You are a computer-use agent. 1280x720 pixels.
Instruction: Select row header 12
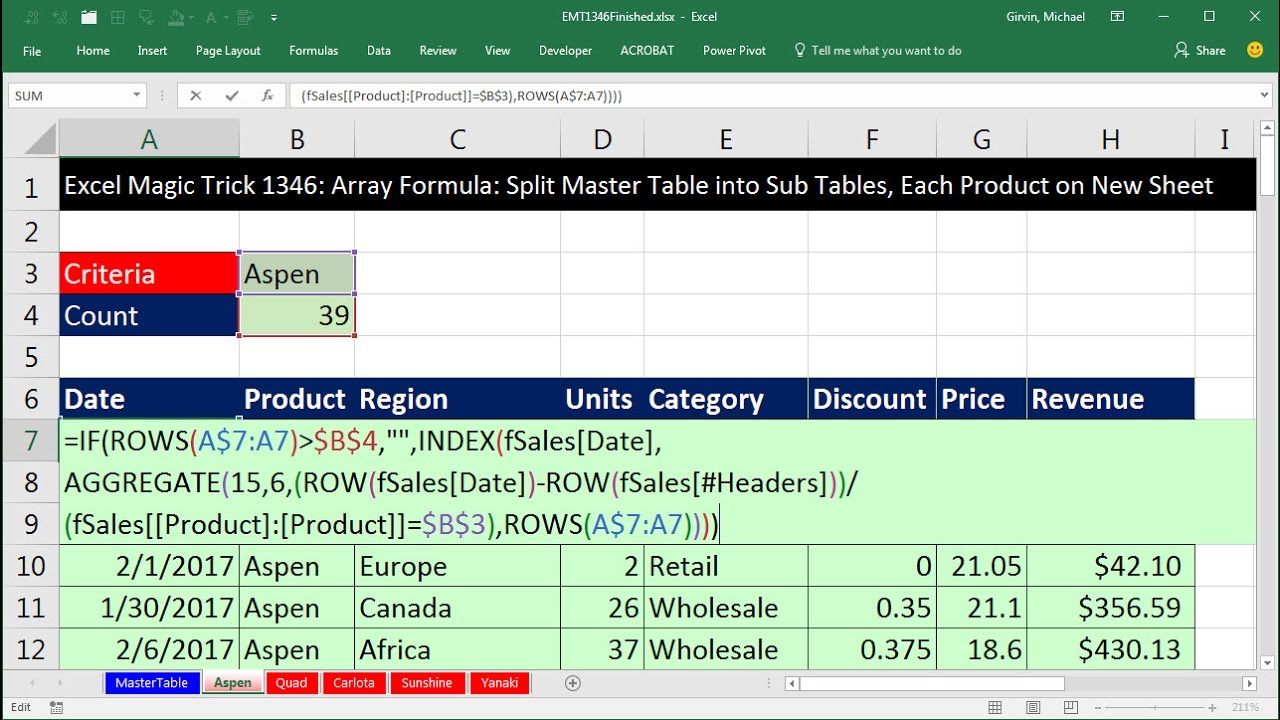(x=30, y=649)
